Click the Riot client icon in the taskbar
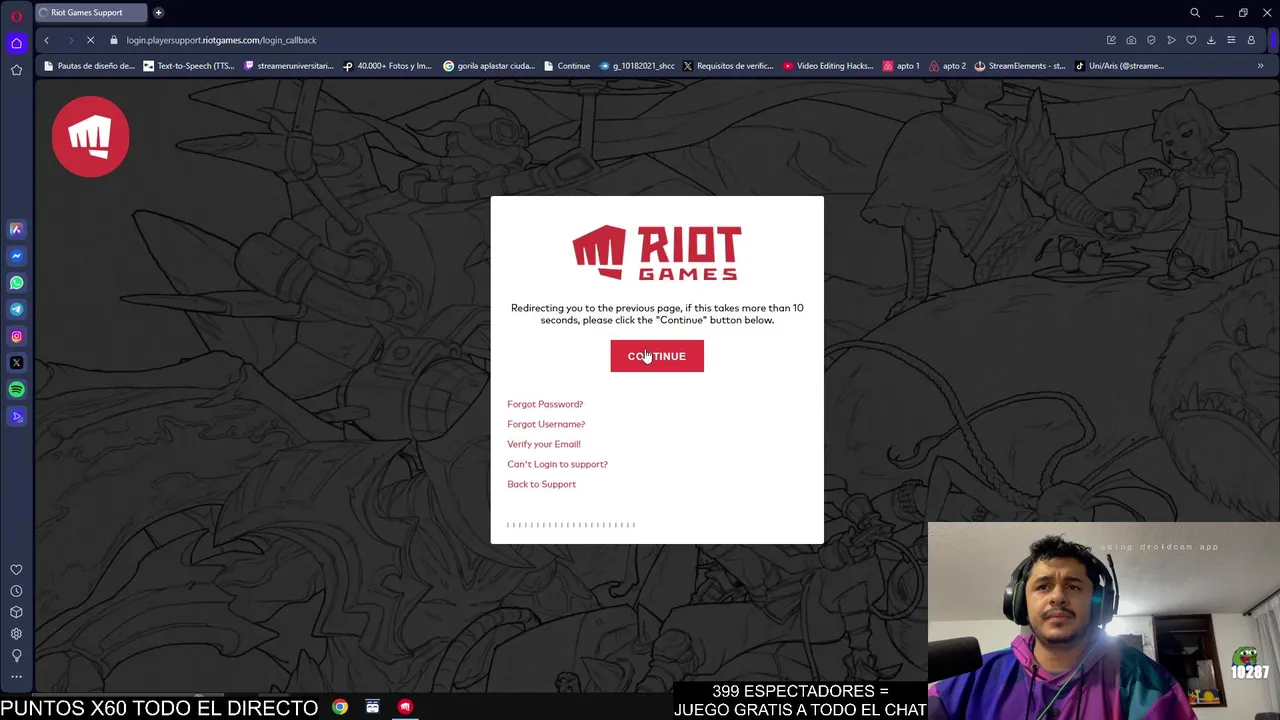Image resolution: width=1280 pixels, height=720 pixels. coord(405,707)
